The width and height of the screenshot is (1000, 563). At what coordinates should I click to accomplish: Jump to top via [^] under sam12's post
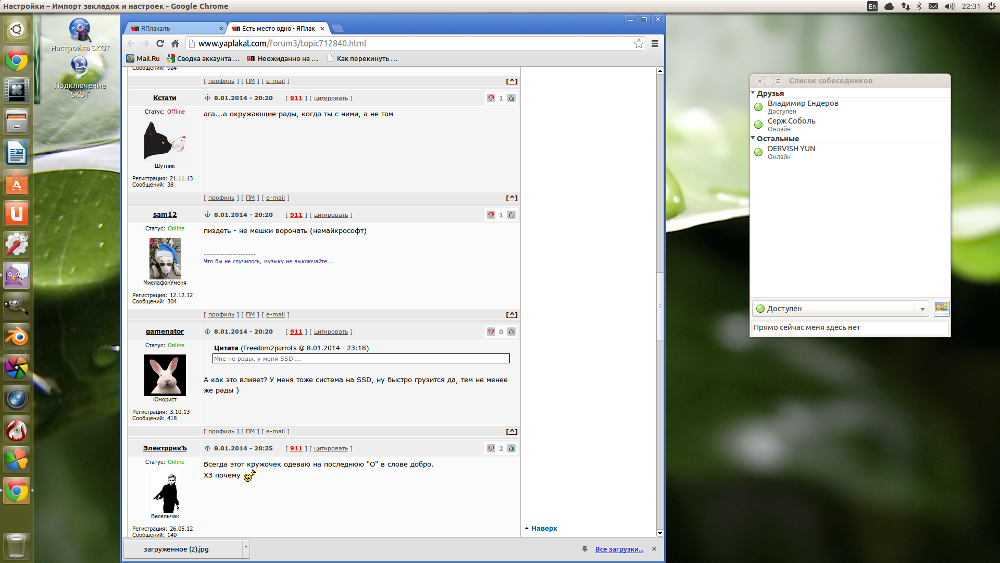tap(511, 314)
